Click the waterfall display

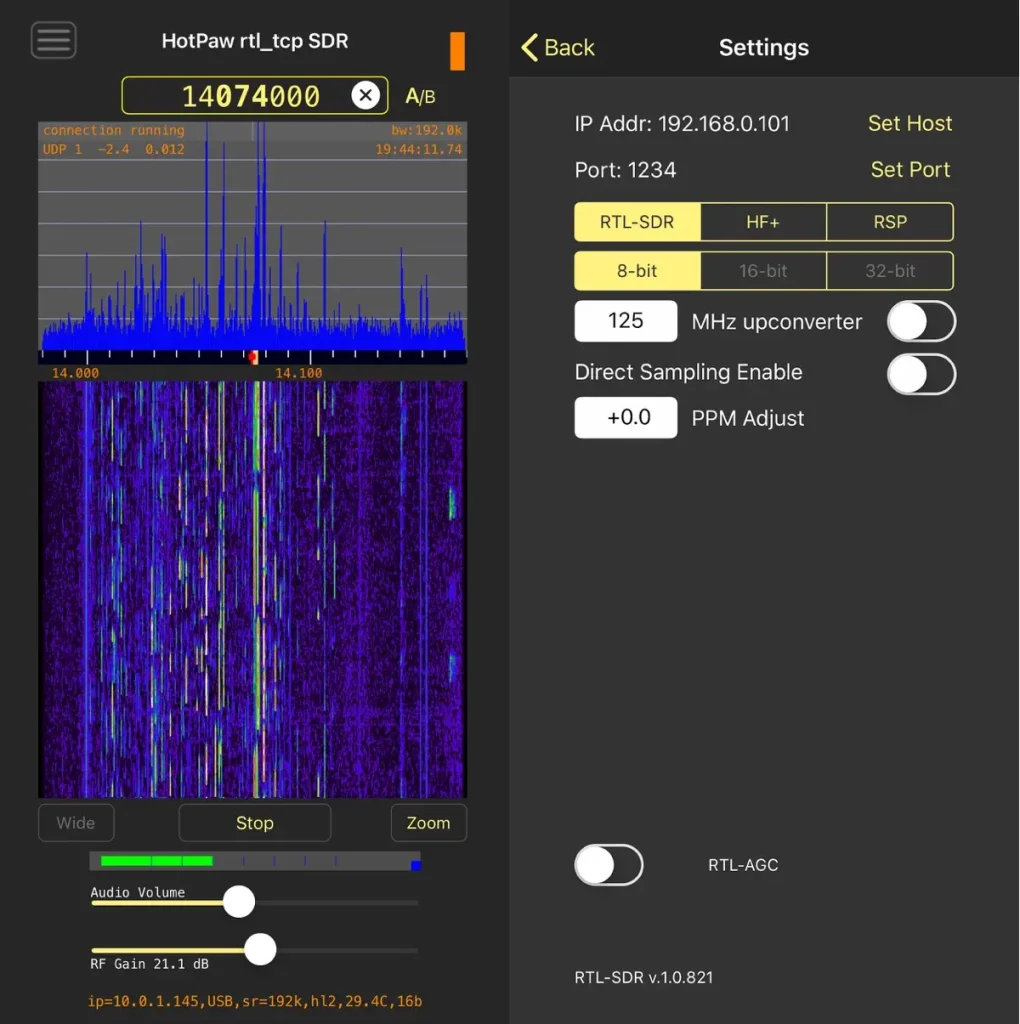pos(253,590)
